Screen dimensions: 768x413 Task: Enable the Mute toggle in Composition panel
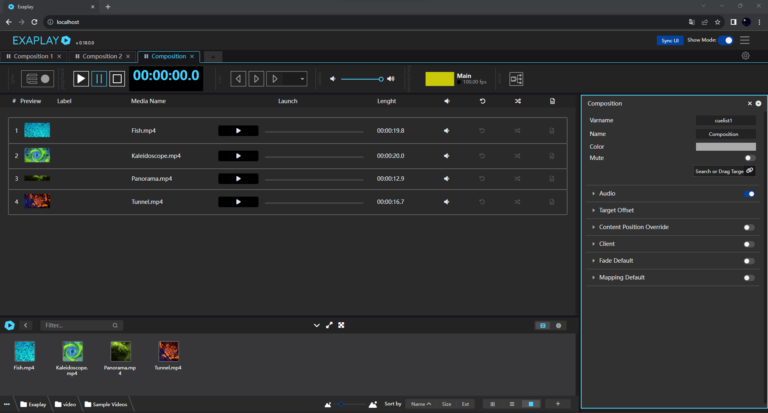point(748,158)
